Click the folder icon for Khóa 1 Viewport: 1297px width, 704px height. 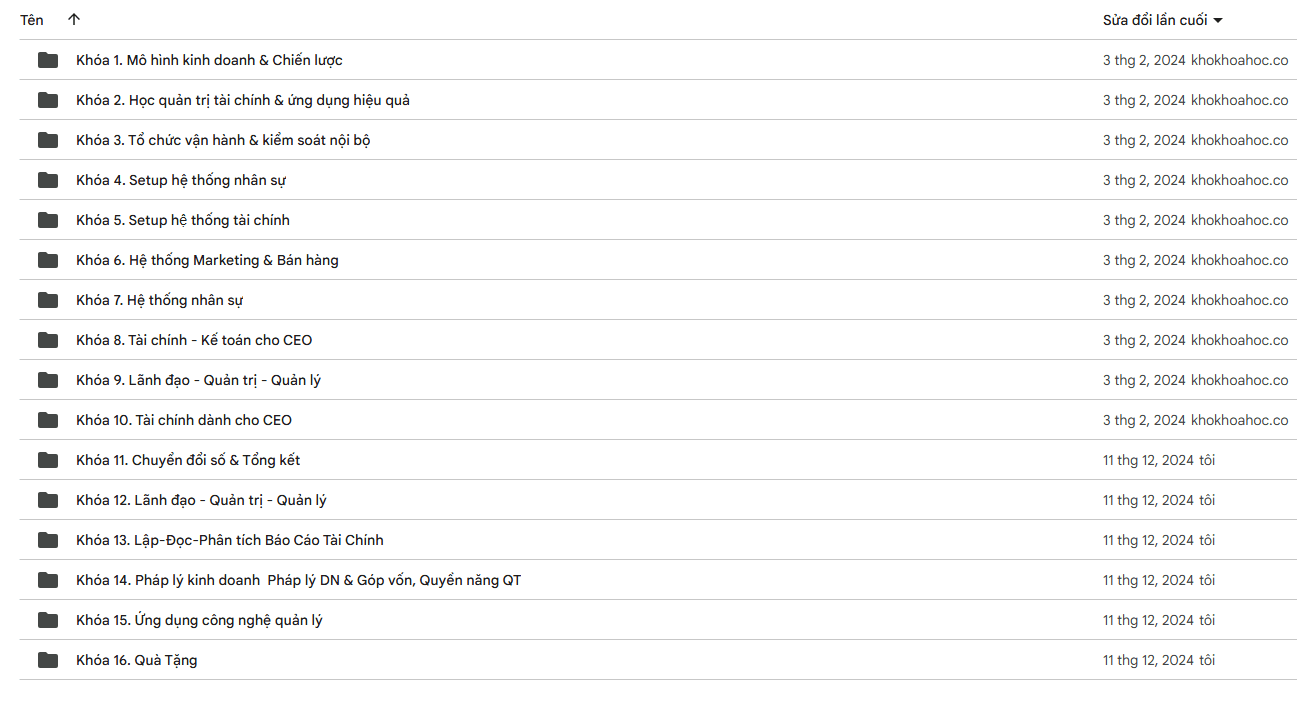[48, 60]
